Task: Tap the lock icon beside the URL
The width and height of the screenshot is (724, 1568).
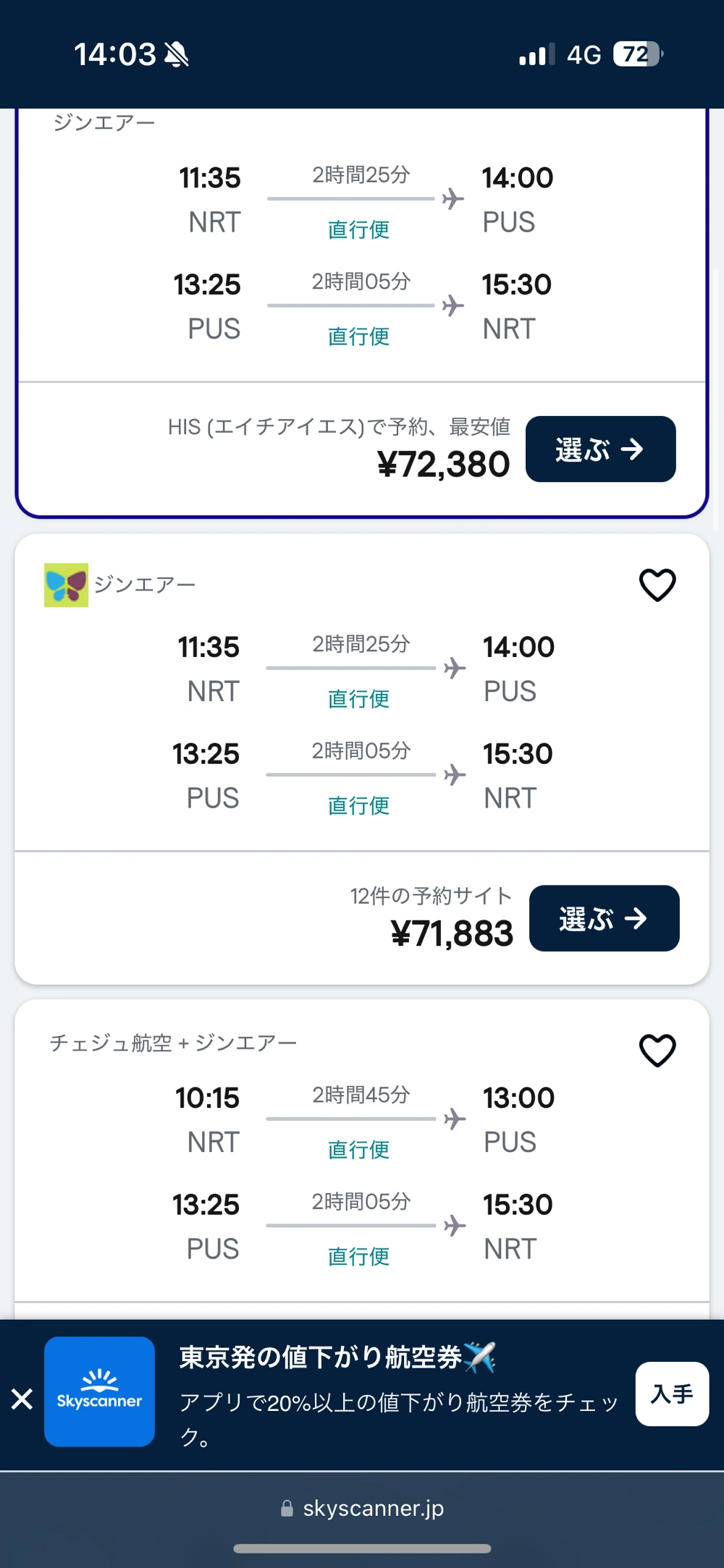Action: [287, 1509]
